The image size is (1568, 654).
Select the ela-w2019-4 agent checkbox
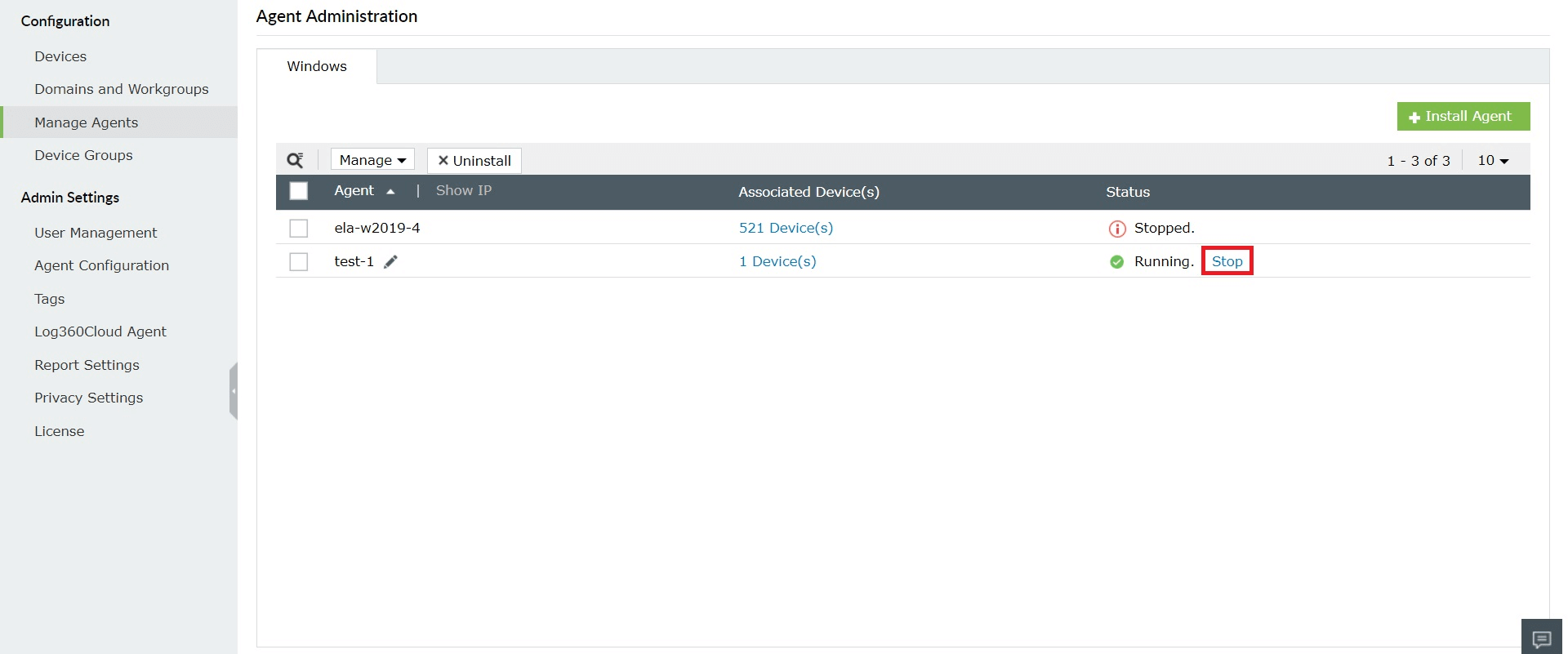coord(299,228)
